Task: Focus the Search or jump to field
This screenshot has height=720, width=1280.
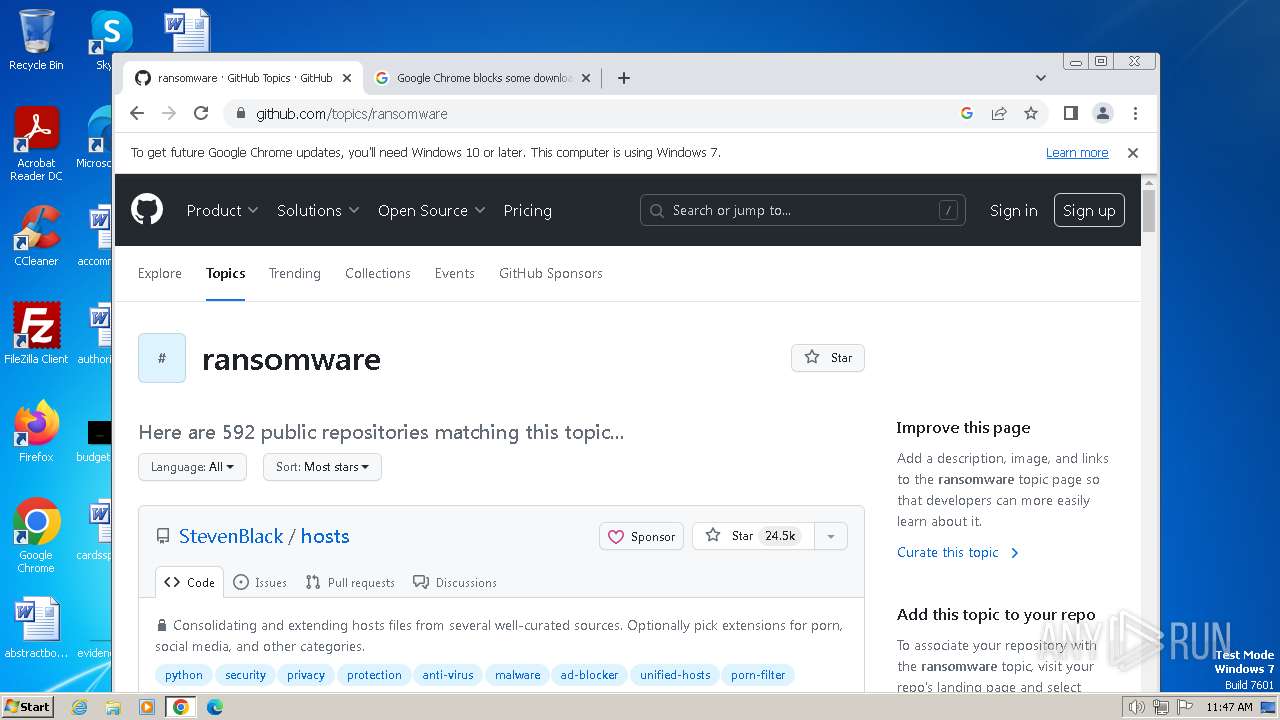Action: 803,210
